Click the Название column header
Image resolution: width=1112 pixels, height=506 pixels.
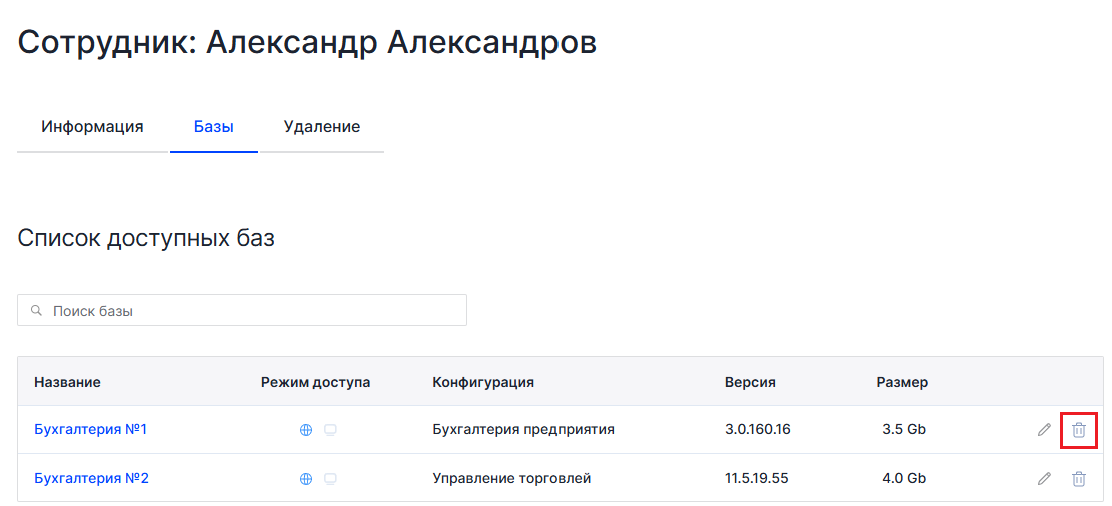67,383
